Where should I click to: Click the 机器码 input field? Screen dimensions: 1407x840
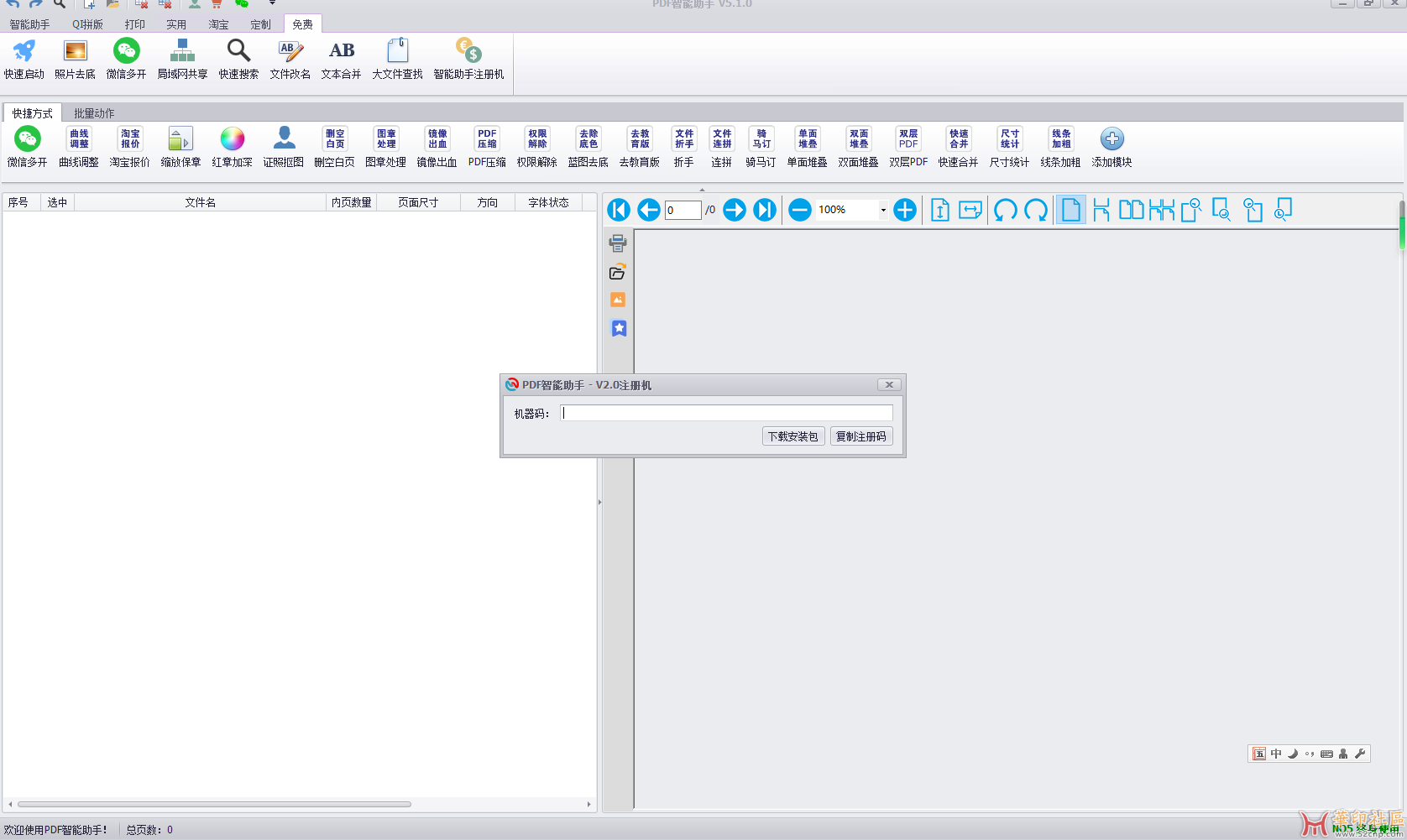coord(726,413)
